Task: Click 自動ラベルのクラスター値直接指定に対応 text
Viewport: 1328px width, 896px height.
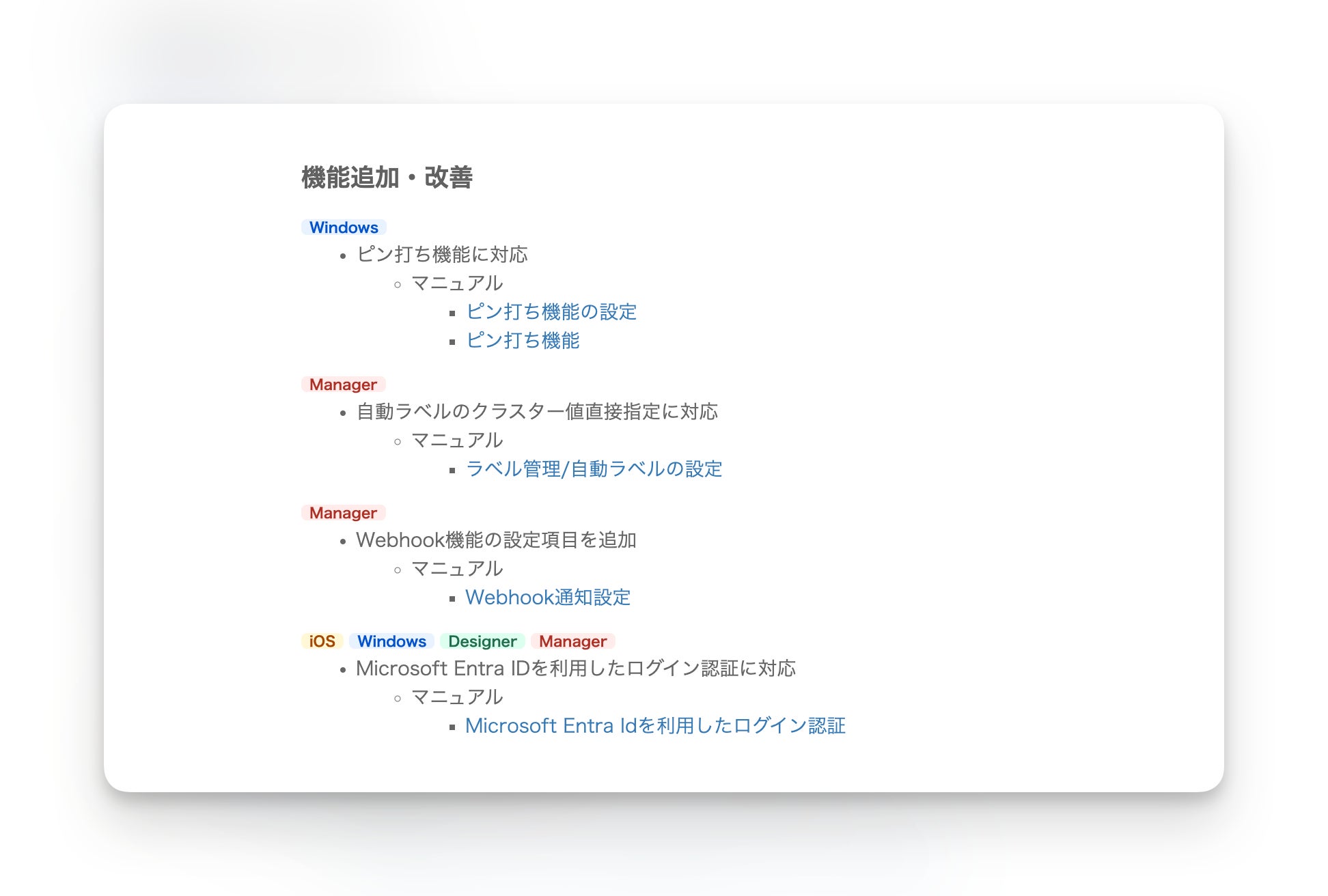Action: point(537,412)
